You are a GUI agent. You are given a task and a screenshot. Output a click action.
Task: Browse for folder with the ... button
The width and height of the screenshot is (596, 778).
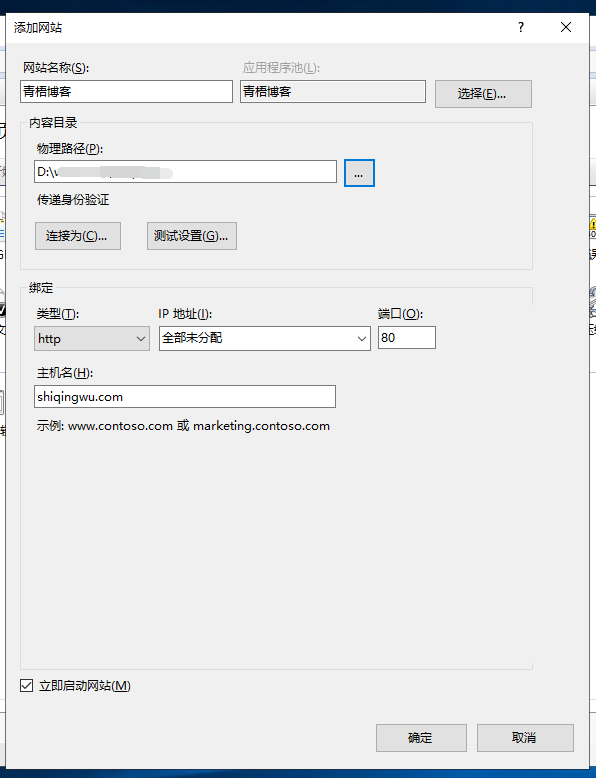359,173
